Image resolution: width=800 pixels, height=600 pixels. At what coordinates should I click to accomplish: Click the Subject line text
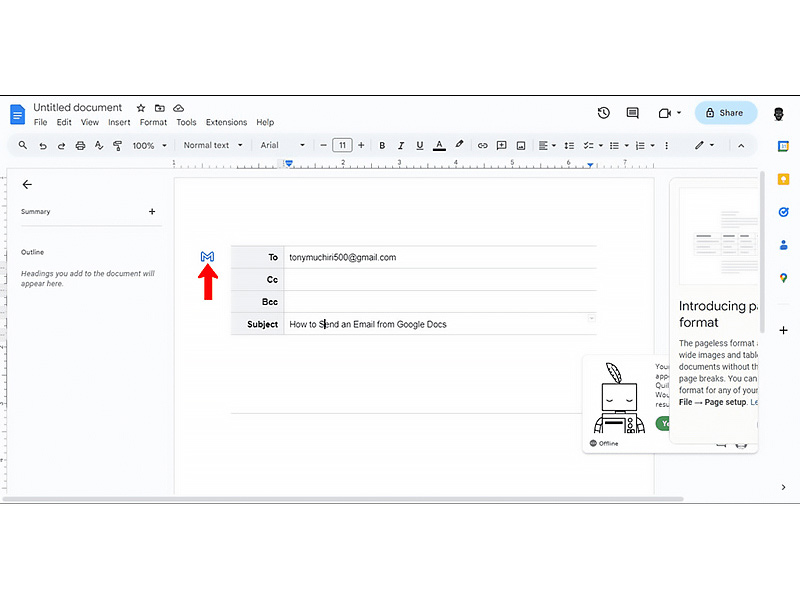click(x=367, y=324)
